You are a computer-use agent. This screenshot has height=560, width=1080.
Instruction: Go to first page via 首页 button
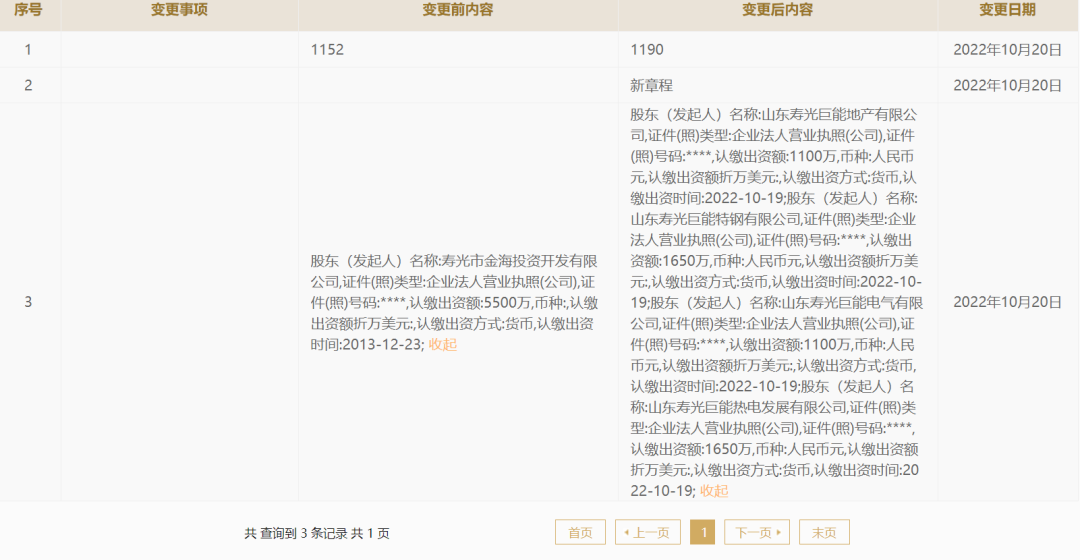coord(580,532)
